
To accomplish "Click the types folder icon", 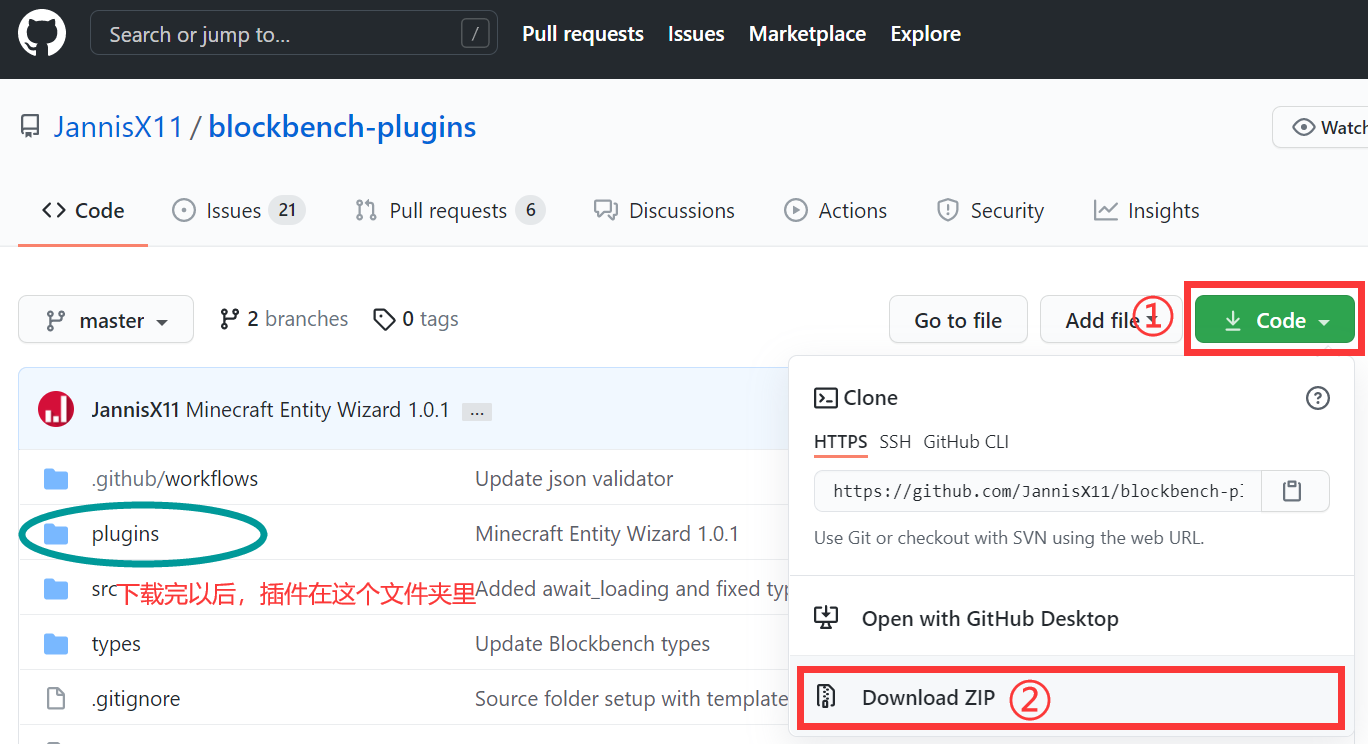I will (x=56, y=644).
